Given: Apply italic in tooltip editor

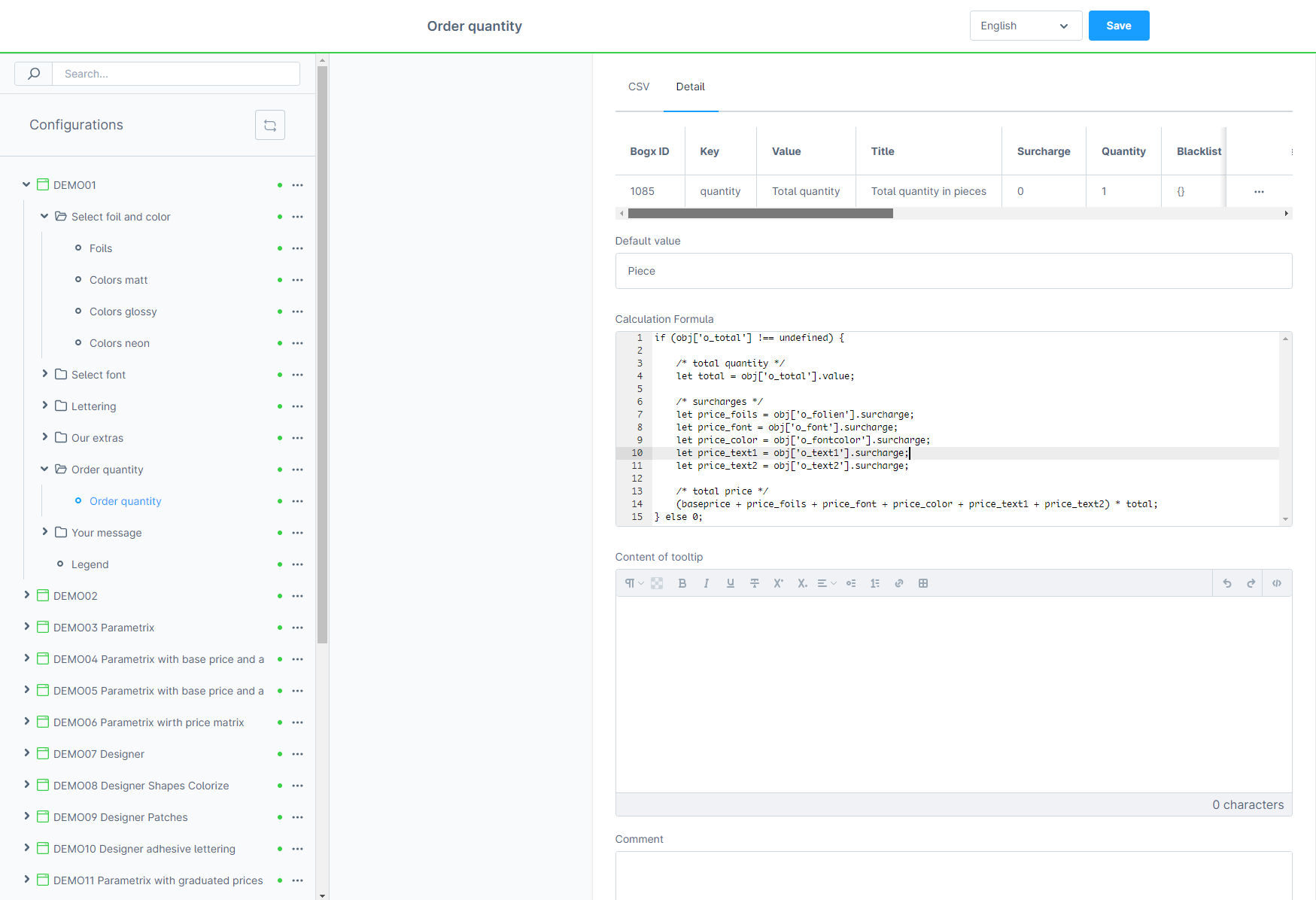Looking at the screenshot, I should click(x=707, y=583).
